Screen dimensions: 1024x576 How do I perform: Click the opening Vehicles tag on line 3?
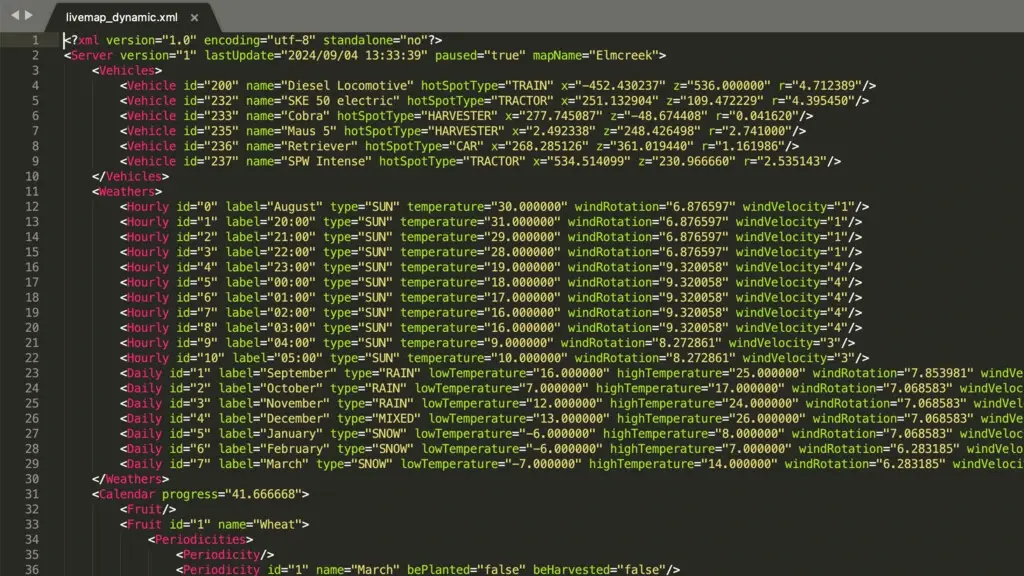[127, 71]
